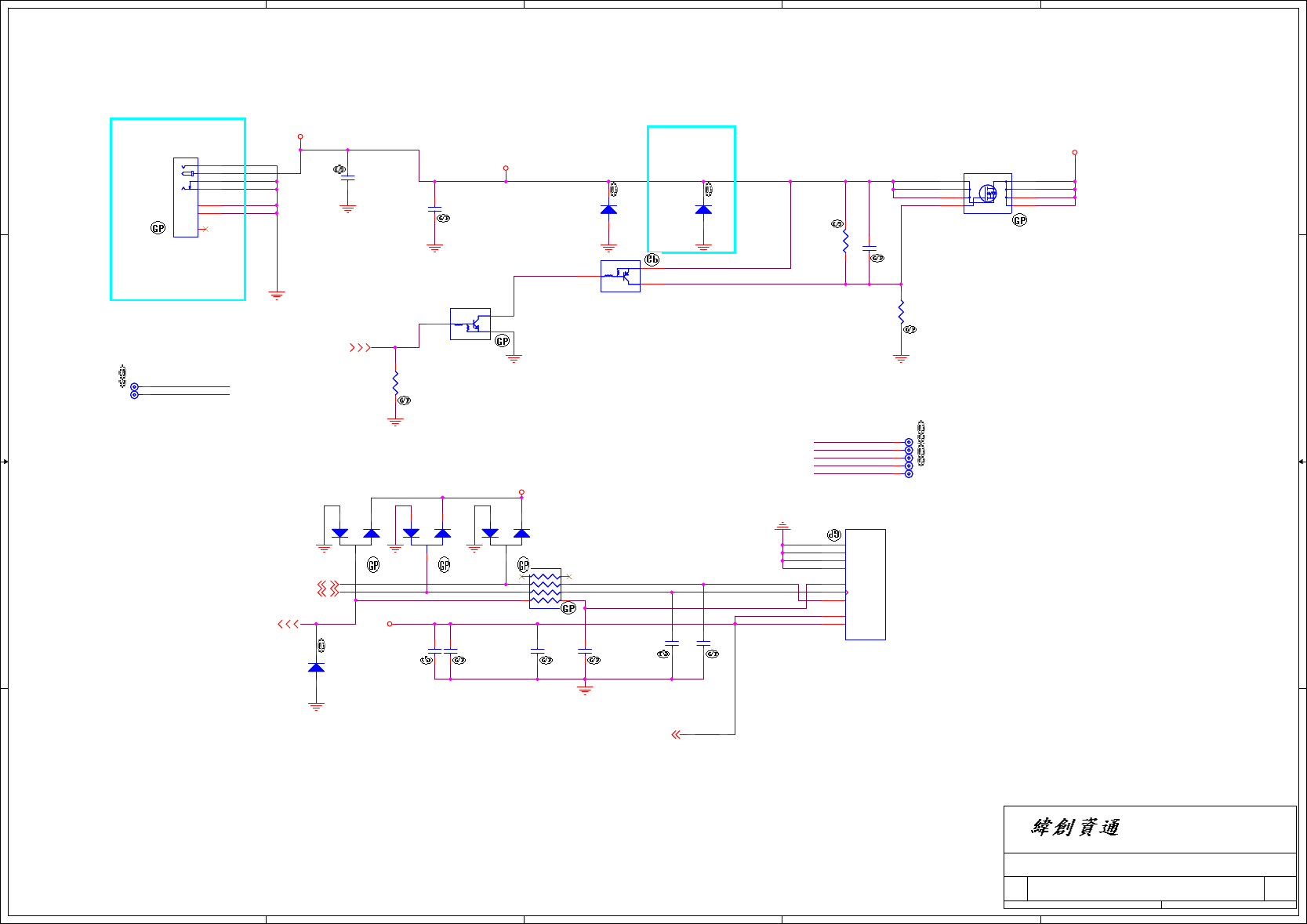Click the triple right-pointing off-page connector arrows

[360, 347]
